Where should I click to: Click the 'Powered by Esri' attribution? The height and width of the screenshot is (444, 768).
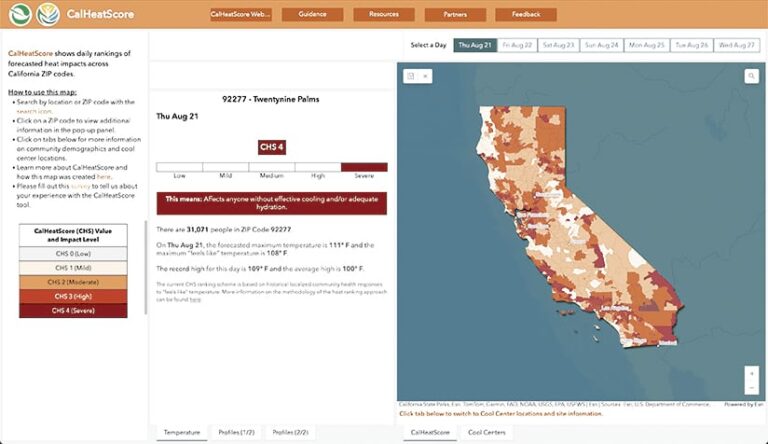pyautogui.click(x=744, y=405)
